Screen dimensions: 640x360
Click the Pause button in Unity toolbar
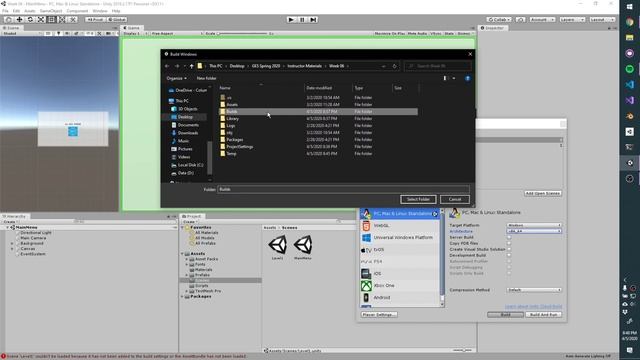[x=302, y=20]
